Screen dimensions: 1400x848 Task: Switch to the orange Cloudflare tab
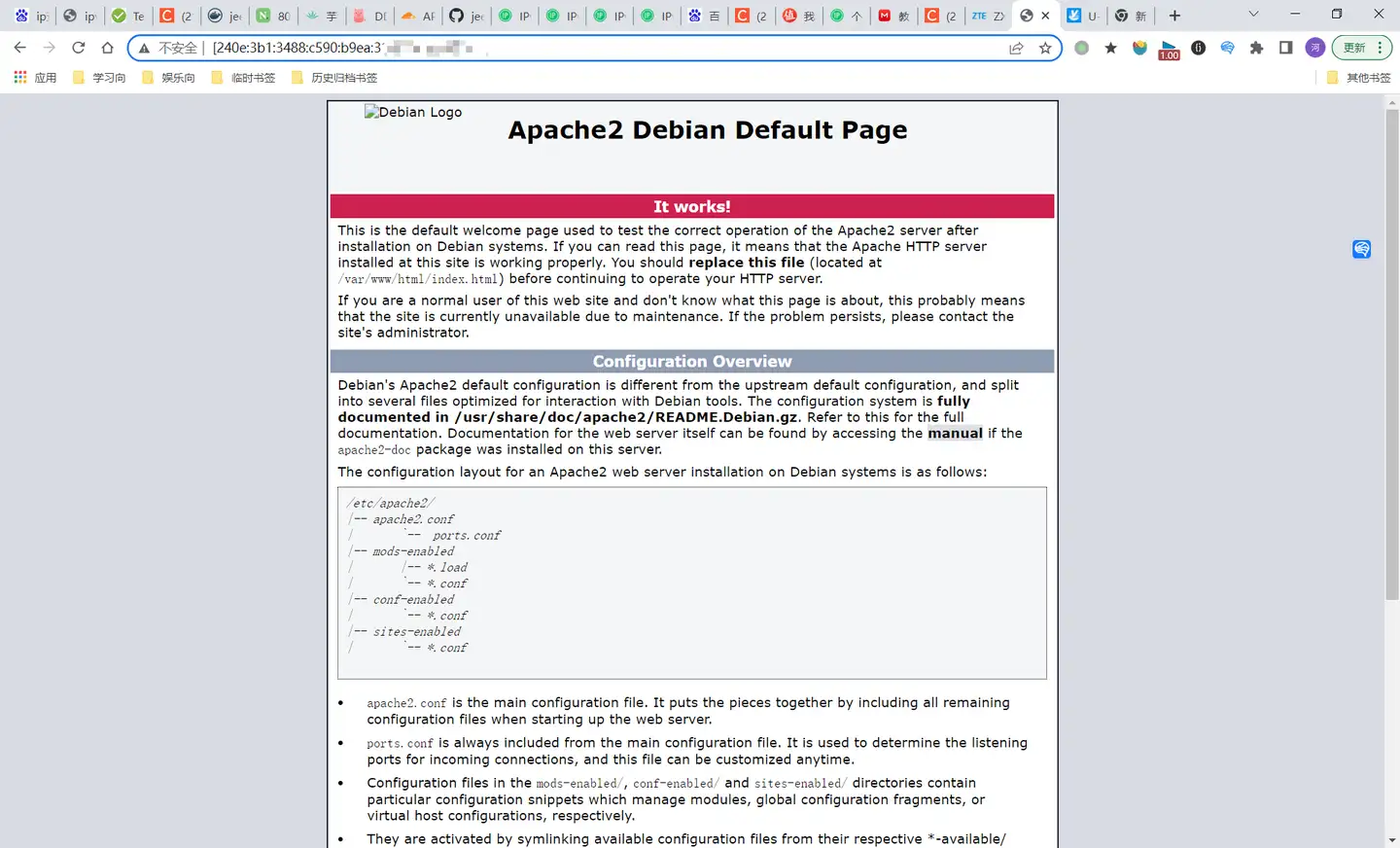pos(418,16)
